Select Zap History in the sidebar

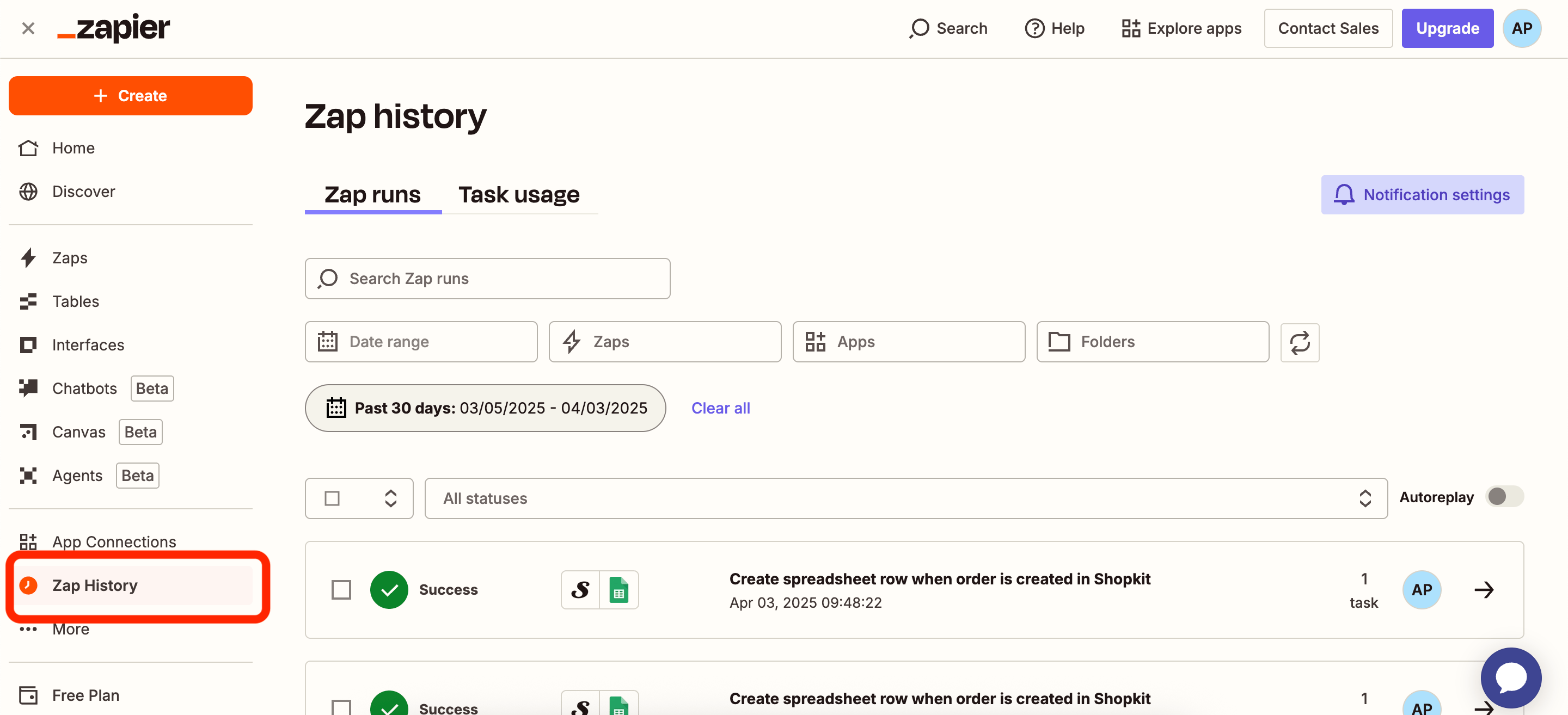pos(95,585)
